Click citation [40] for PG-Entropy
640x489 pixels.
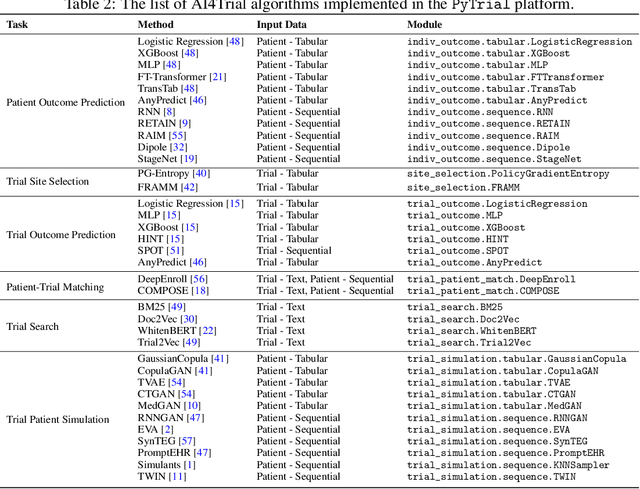pyautogui.click(x=201, y=174)
